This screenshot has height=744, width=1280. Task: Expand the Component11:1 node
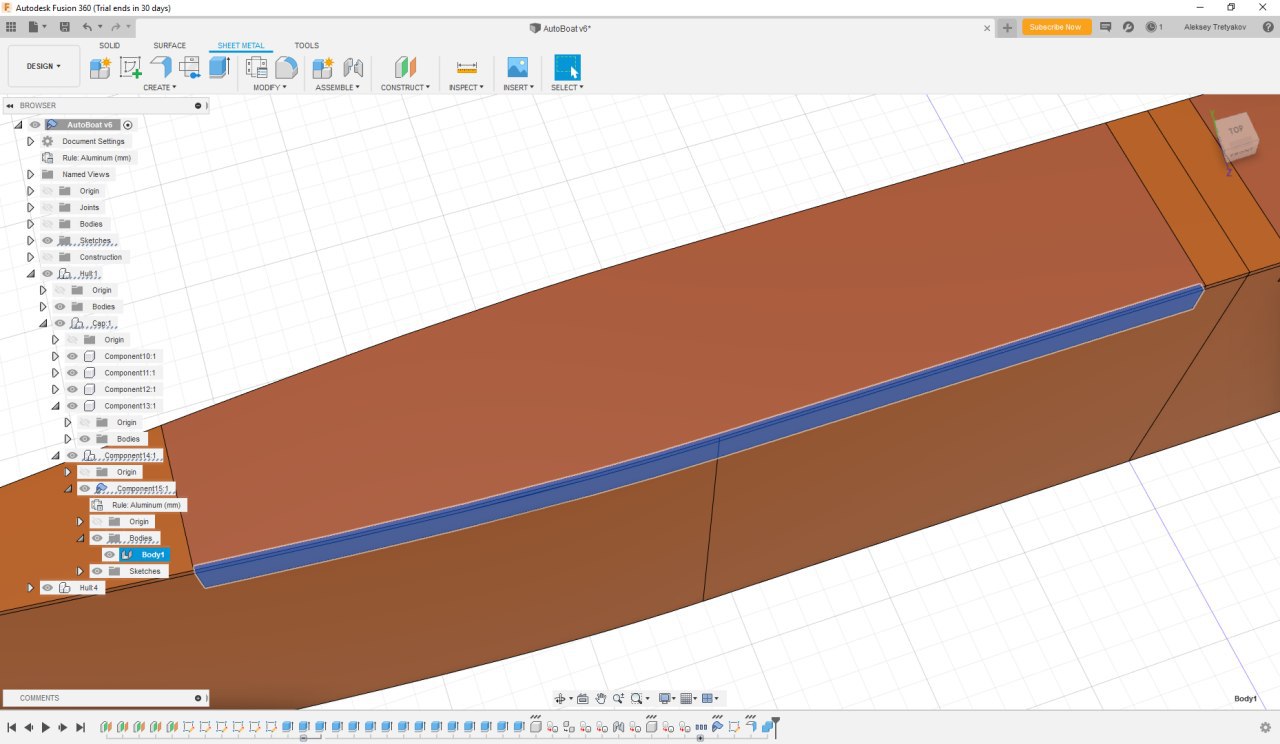click(x=55, y=373)
